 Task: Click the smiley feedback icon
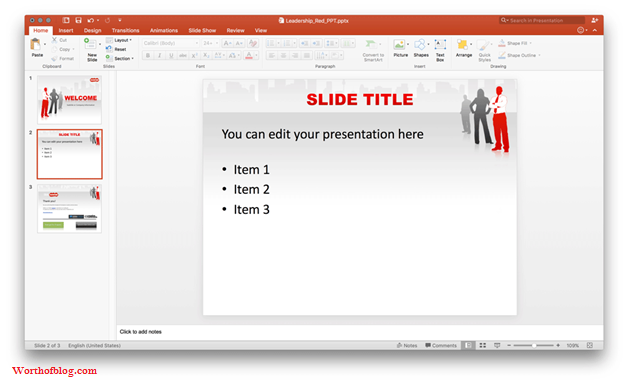click(x=580, y=30)
